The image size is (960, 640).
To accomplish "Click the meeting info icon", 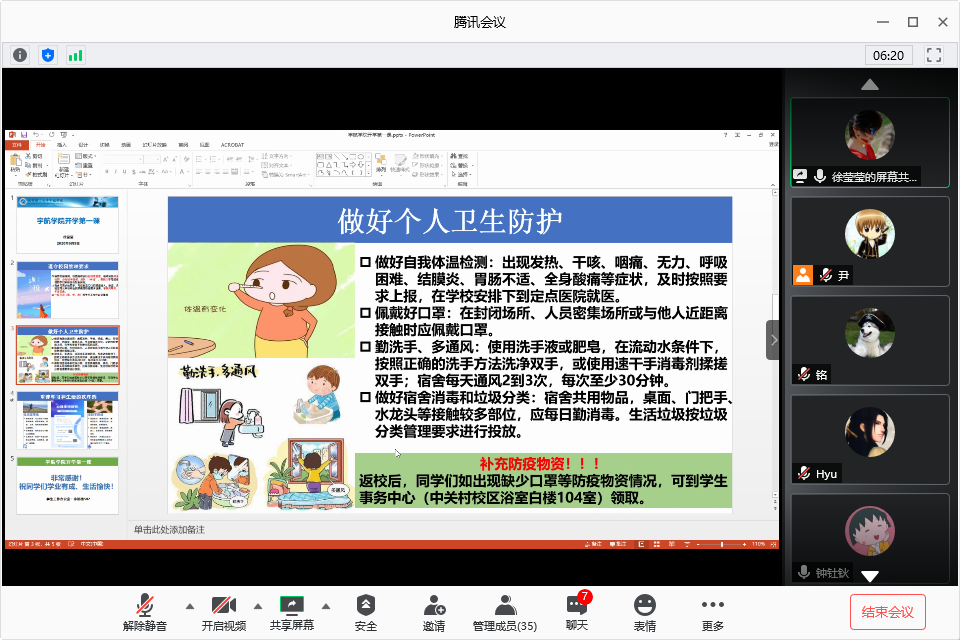I will tap(19, 54).
